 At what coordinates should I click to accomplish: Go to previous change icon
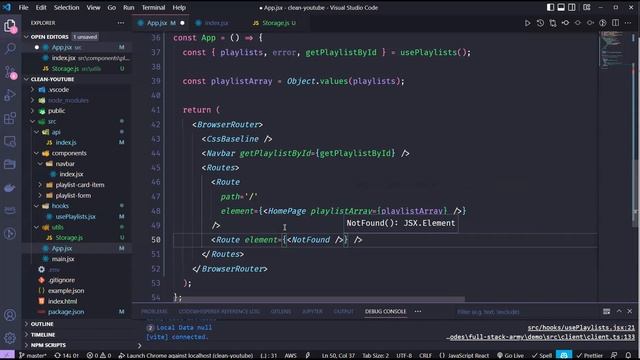tap(565, 23)
